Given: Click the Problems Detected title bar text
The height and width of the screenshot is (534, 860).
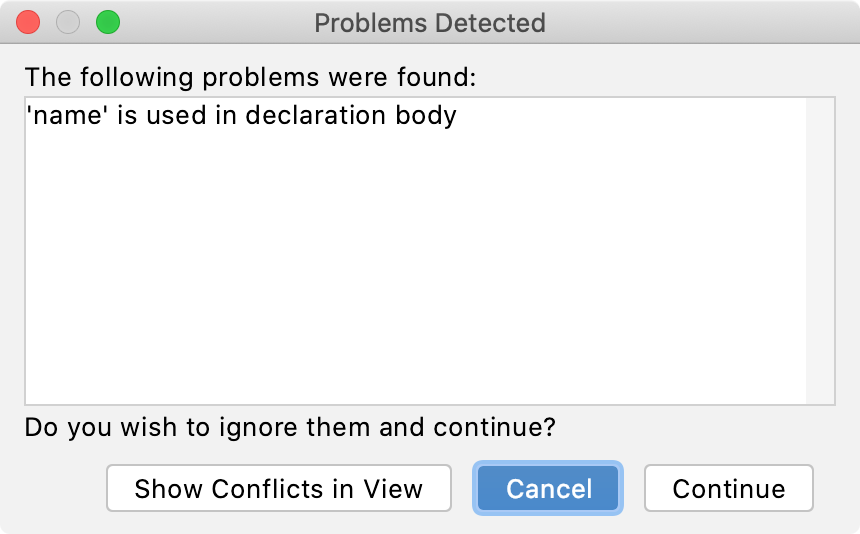Looking at the screenshot, I should (430, 22).
